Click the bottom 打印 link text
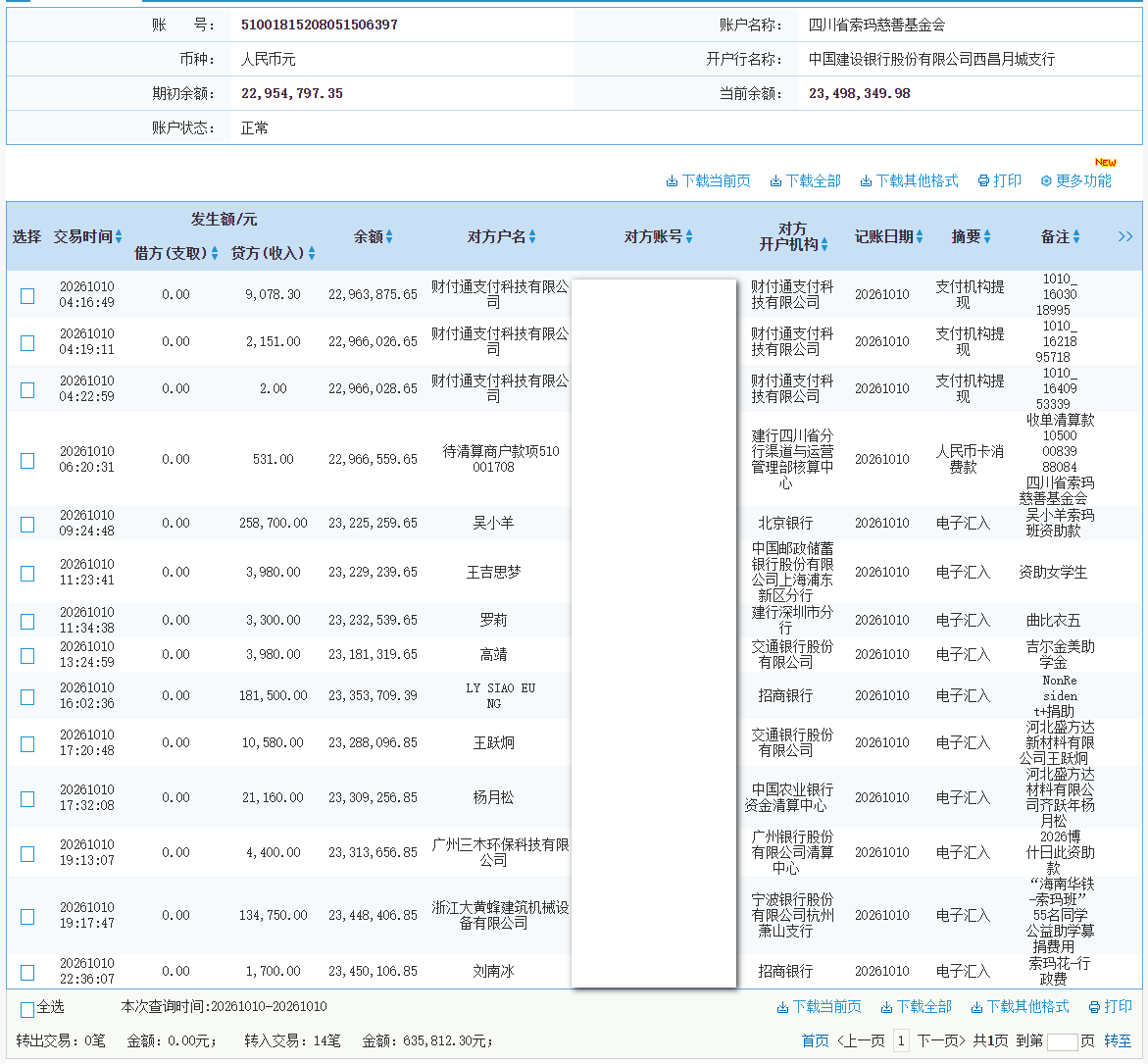1148x1064 pixels. (1118, 1007)
